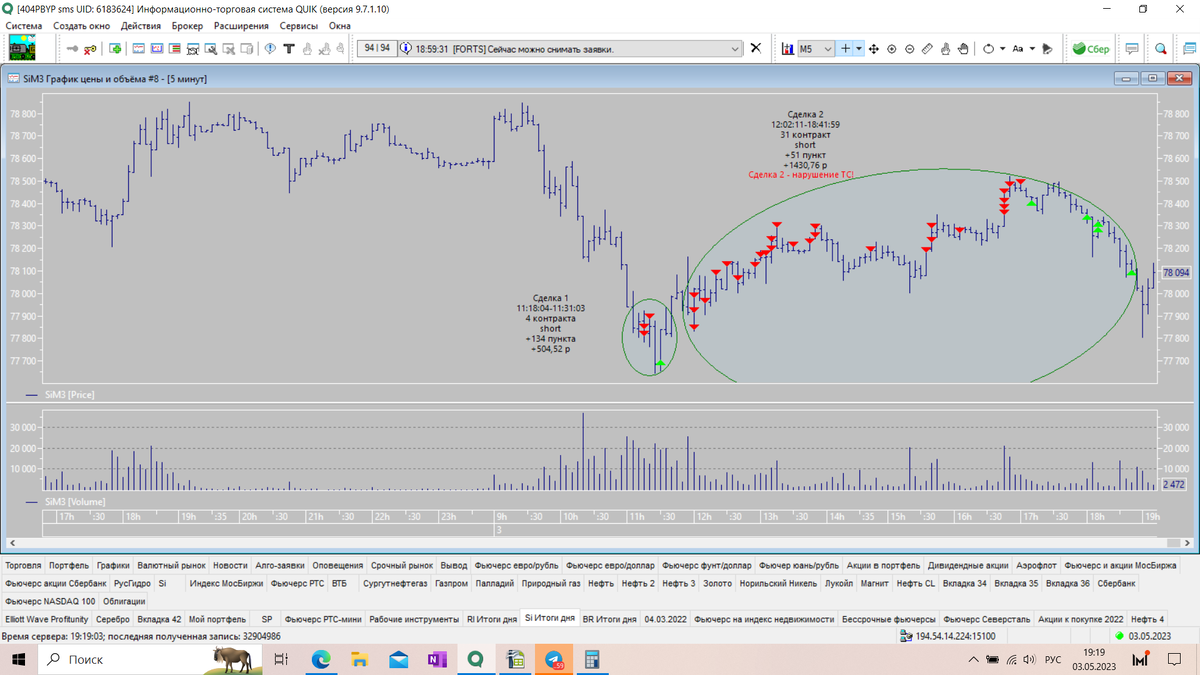Click the bold T text icon
This screenshot has width=1200, height=675.
[x=289, y=48]
